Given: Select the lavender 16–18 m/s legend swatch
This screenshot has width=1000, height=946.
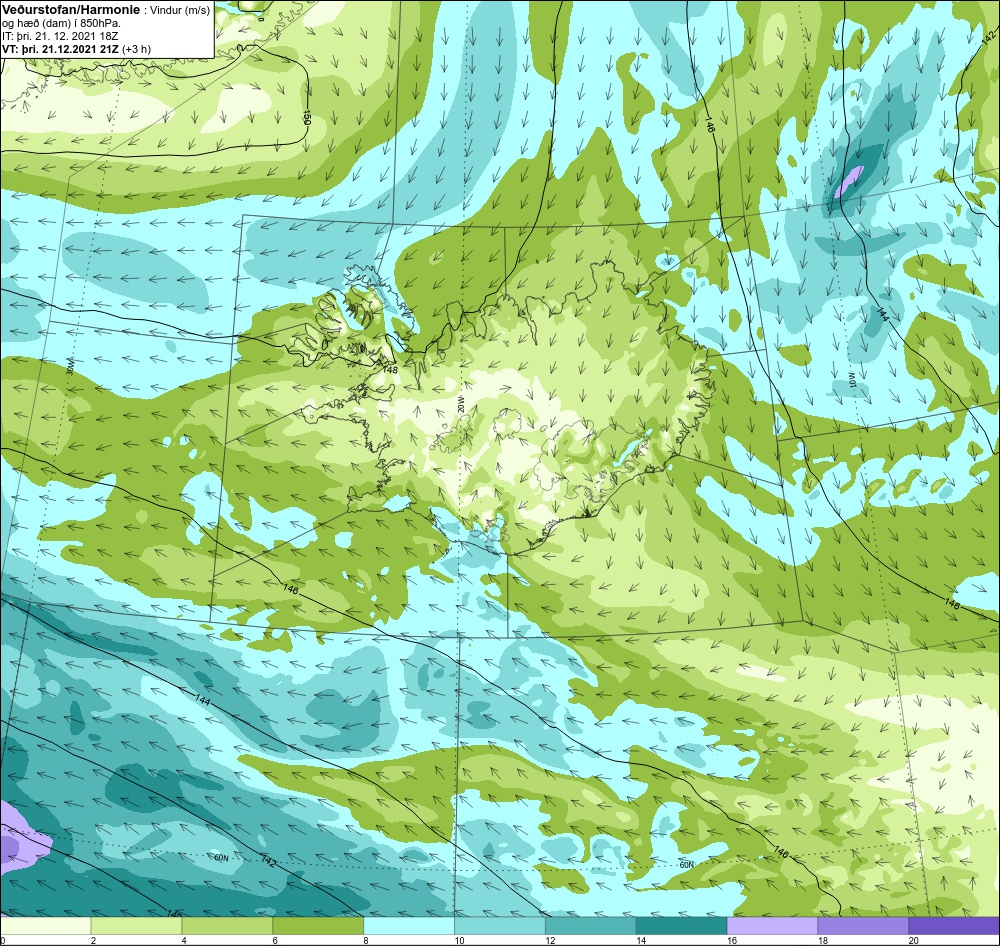Looking at the screenshot, I should pyautogui.click(x=772, y=926).
